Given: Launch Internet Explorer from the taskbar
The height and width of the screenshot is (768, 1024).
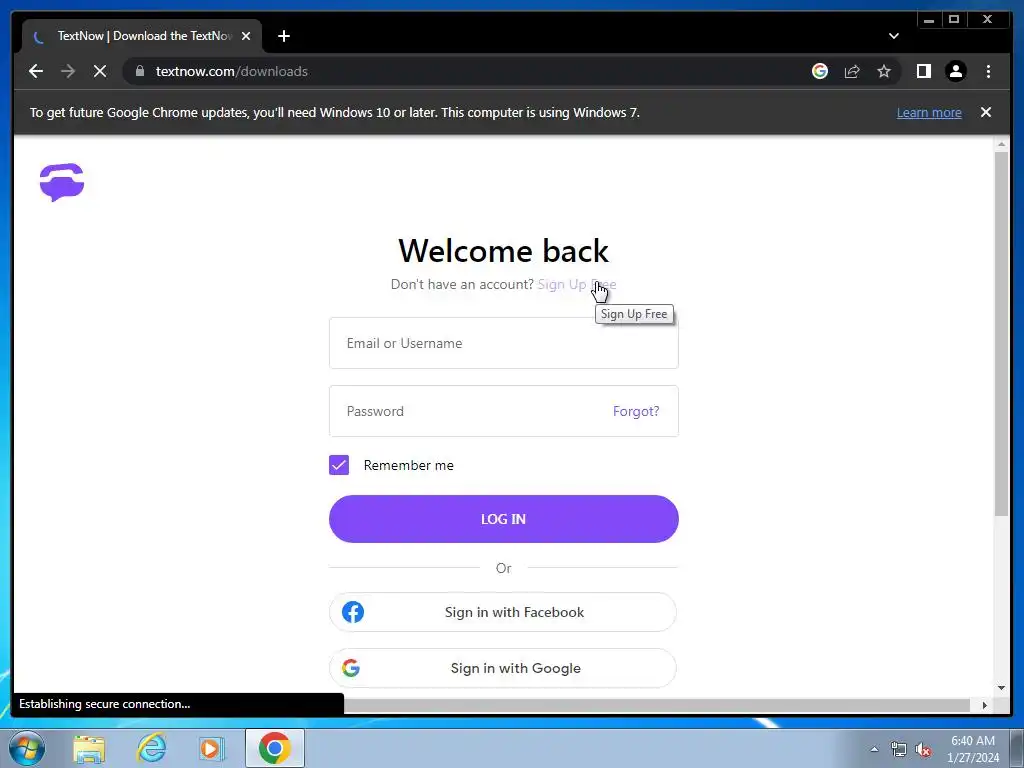Looking at the screenshot, I should (151, 748).
